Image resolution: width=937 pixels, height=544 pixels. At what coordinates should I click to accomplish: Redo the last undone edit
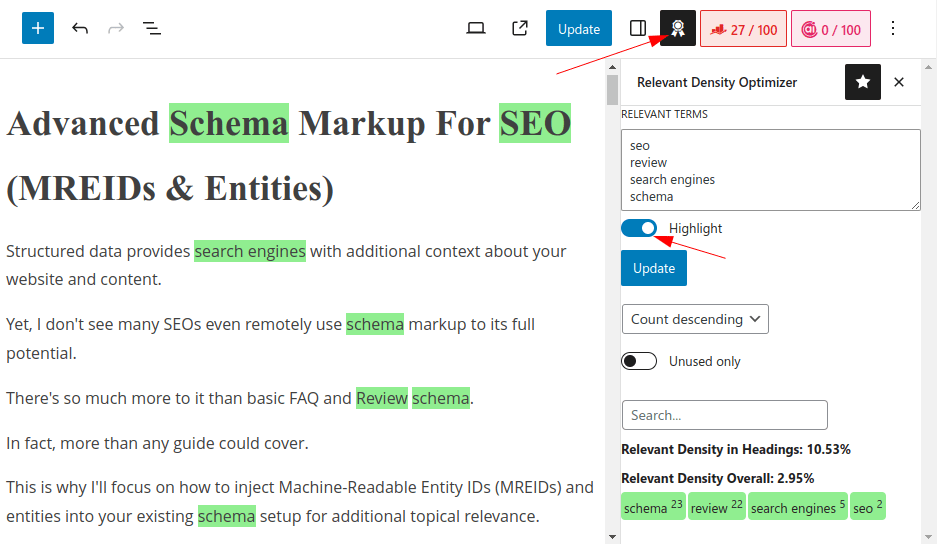[116, 28]
